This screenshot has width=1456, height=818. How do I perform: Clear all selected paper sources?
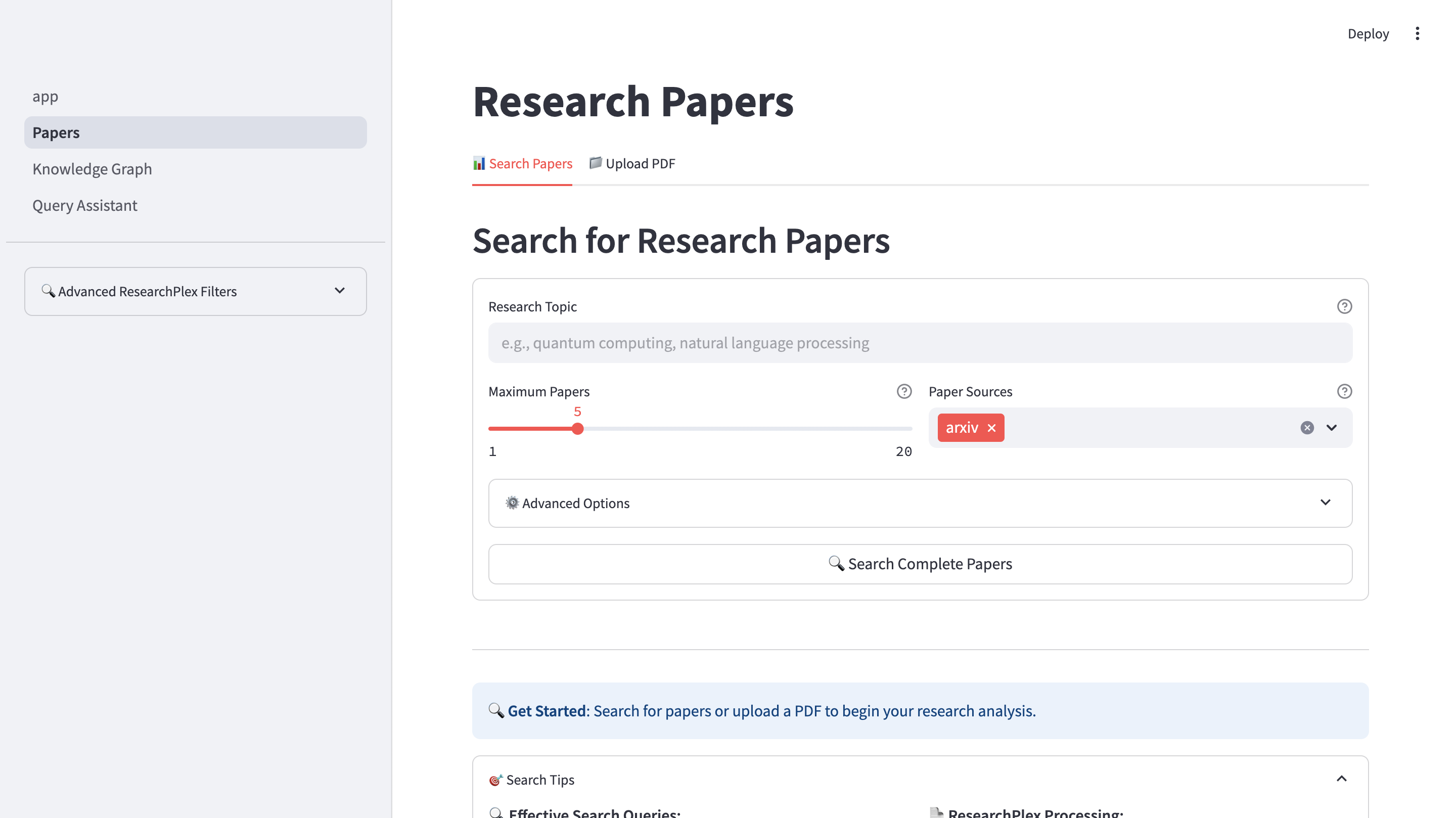pyautogui.click(x=1307, y=428)
